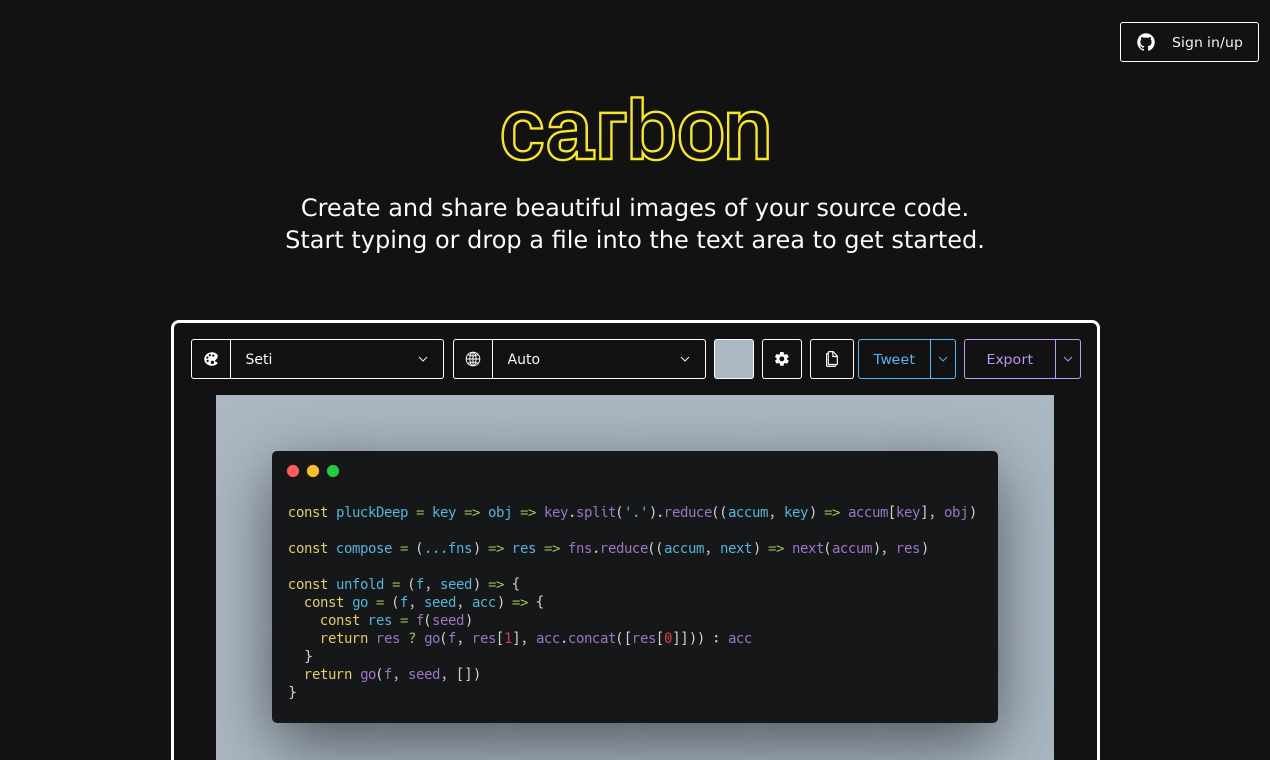Screen dimensions: 1270x760
Task: Open the background color swatch
Action: tap(734, 359)
